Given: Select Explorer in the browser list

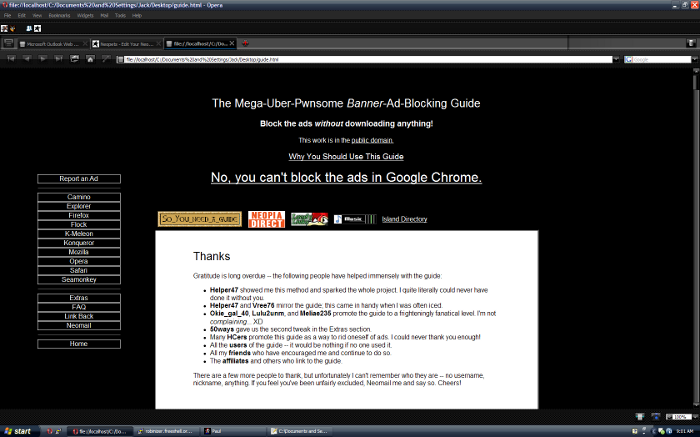Looking at the screenshot, I should 79,206.
